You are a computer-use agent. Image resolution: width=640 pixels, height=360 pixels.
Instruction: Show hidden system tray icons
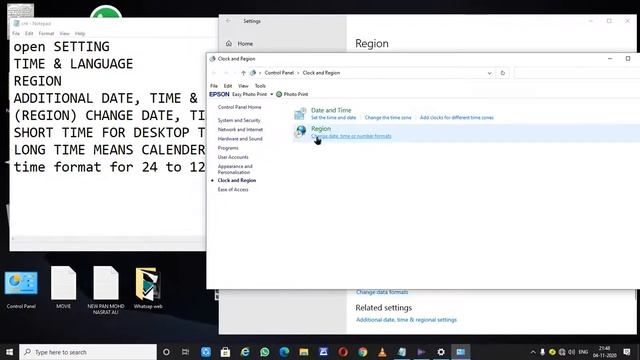click(533, 352)
